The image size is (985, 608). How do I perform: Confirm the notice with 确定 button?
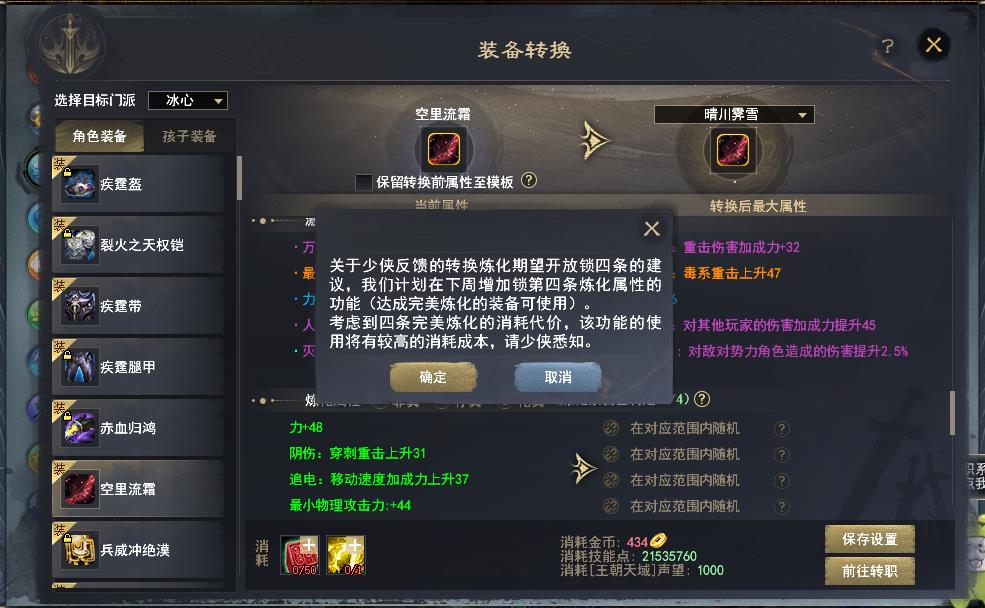coord(433,377)
